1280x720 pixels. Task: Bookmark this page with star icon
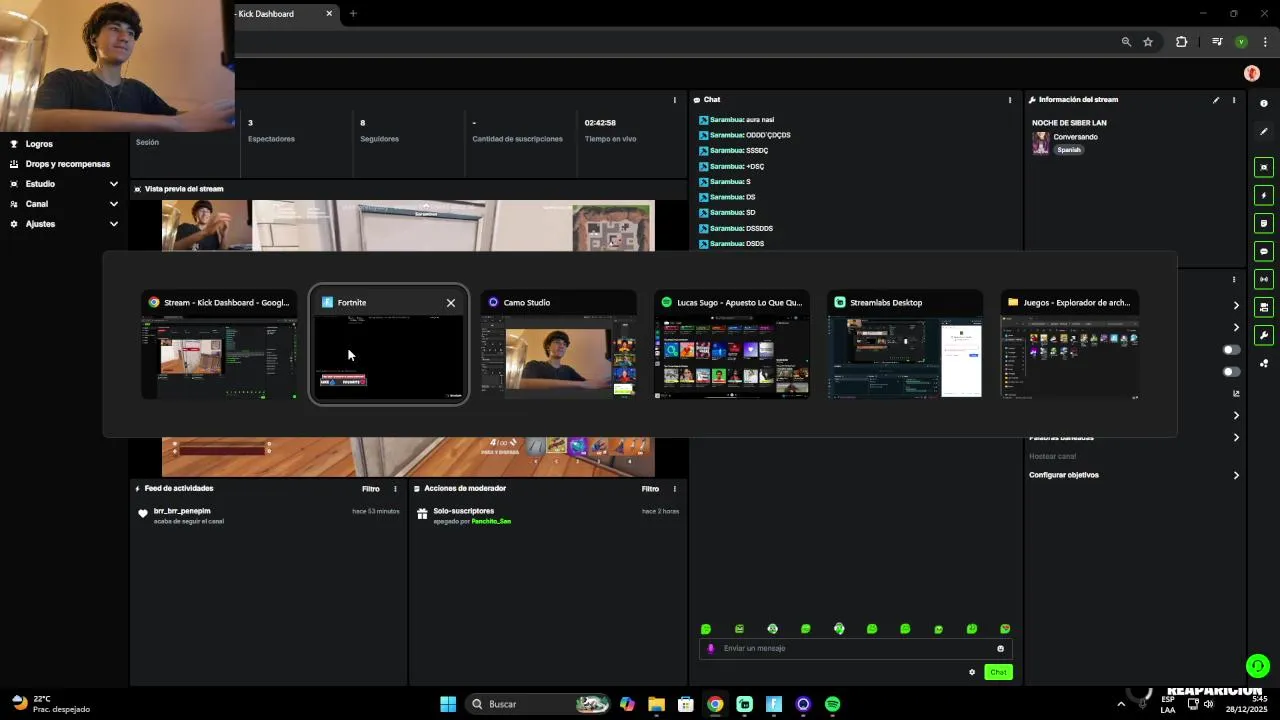point(1148,42)
